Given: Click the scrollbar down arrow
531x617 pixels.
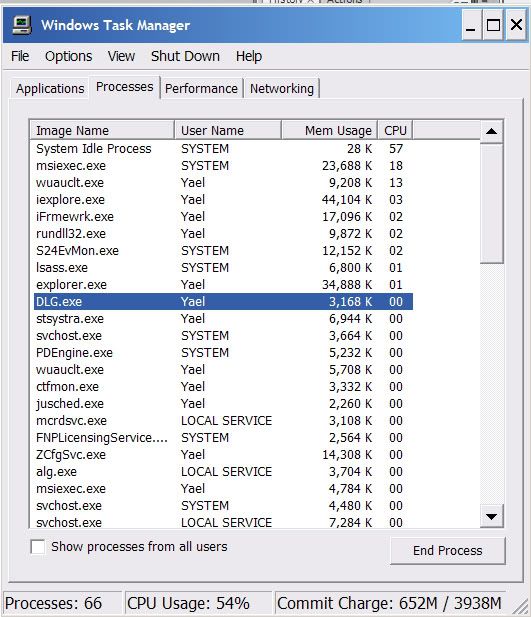Looking at the screenshot, I should click(491, 516).
